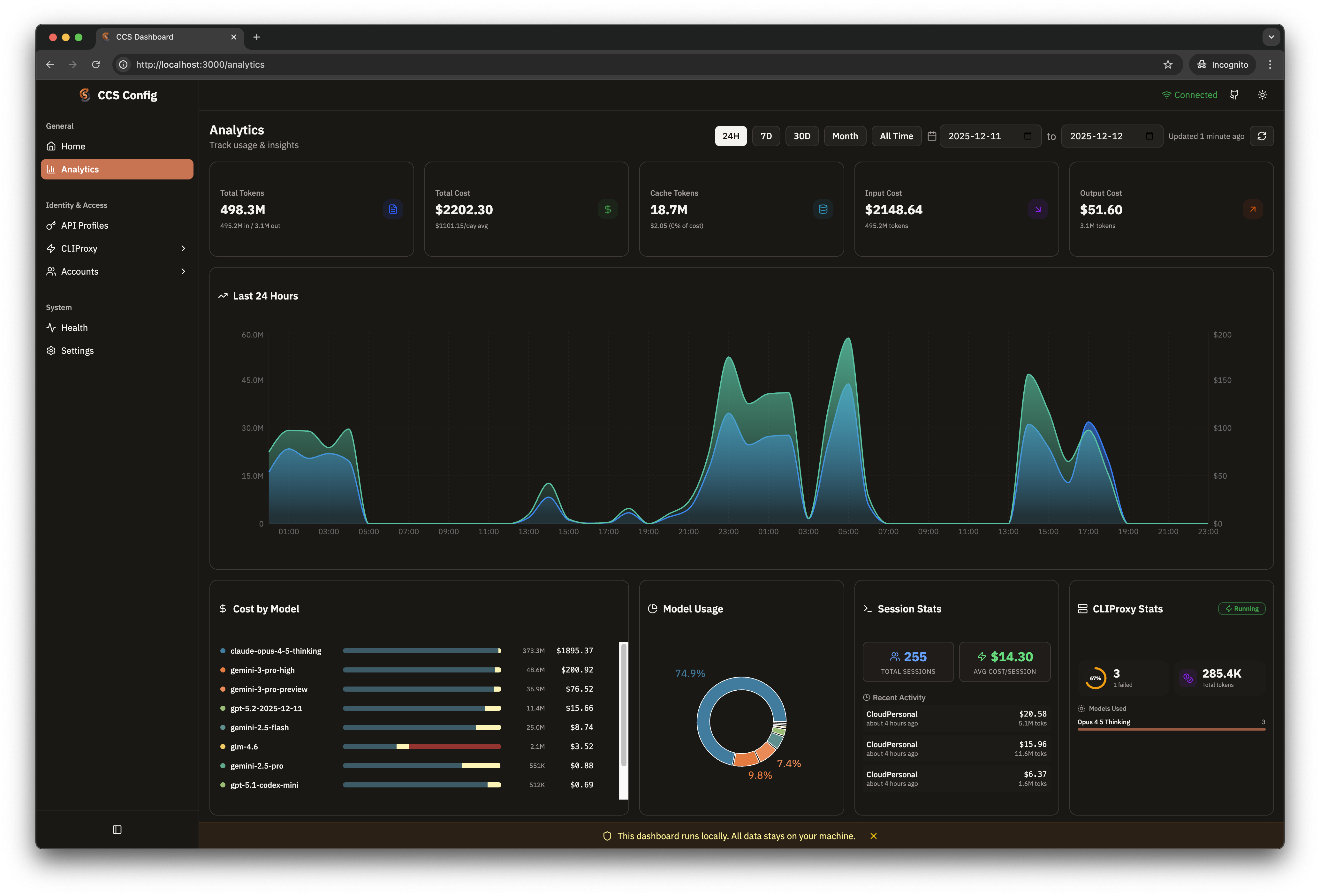Dismiss the local dashboard notice banner
1320x896 pixels.
(874, 836)
